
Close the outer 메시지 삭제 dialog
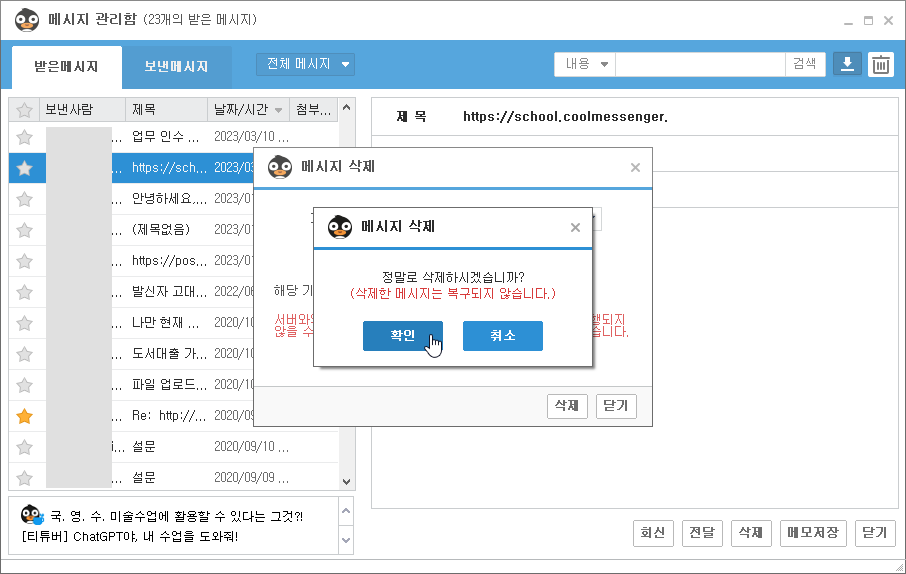[635, 168]
